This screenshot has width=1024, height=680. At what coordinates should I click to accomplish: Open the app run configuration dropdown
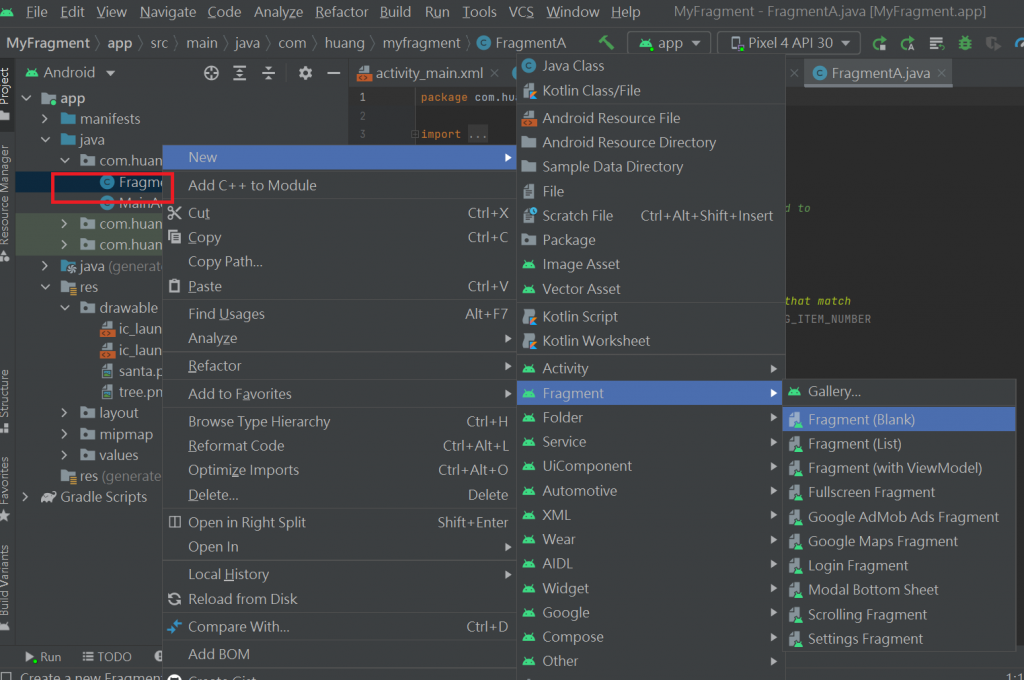click(669, 43)
